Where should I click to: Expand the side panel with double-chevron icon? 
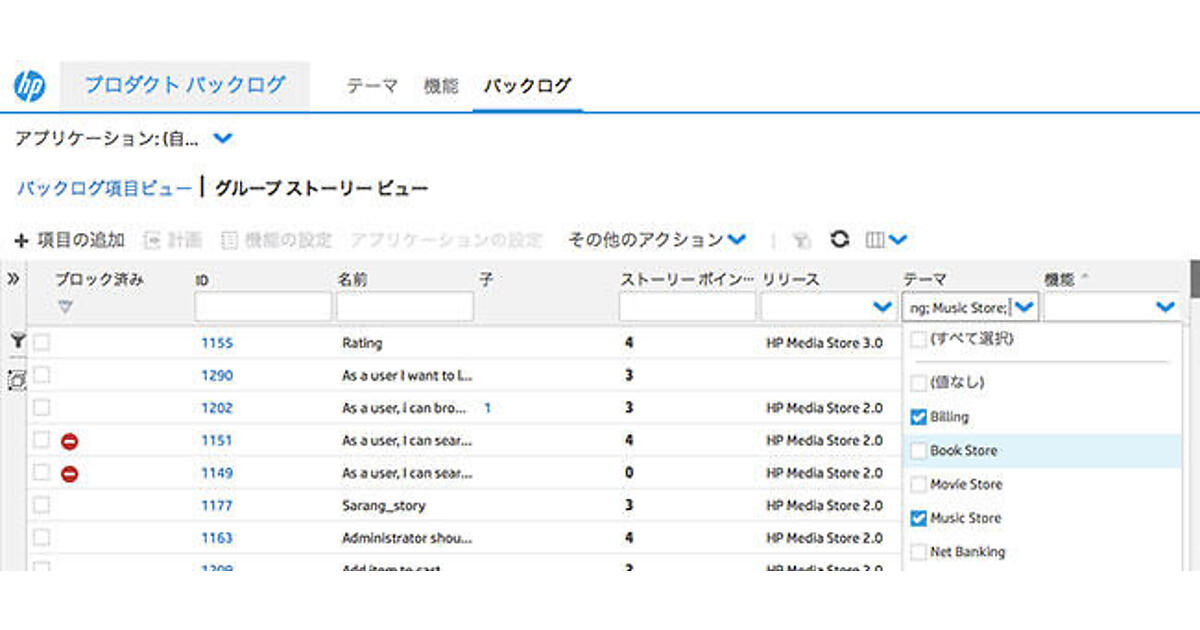[x=14, y=279]
